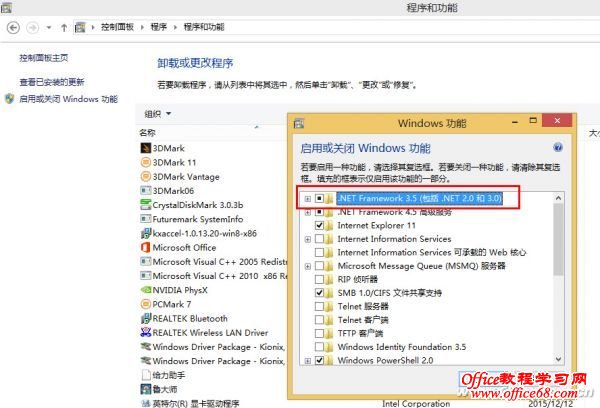Open the 组织 dropdown menu
This screenshot has width=600, height=408.
157,114
